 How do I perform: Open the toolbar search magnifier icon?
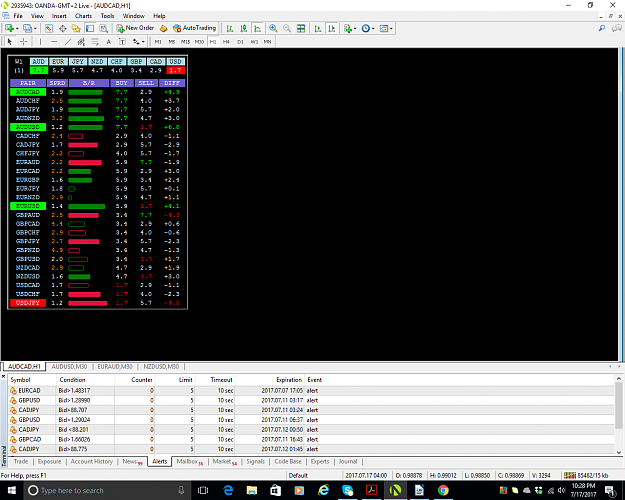pos(602,28)
